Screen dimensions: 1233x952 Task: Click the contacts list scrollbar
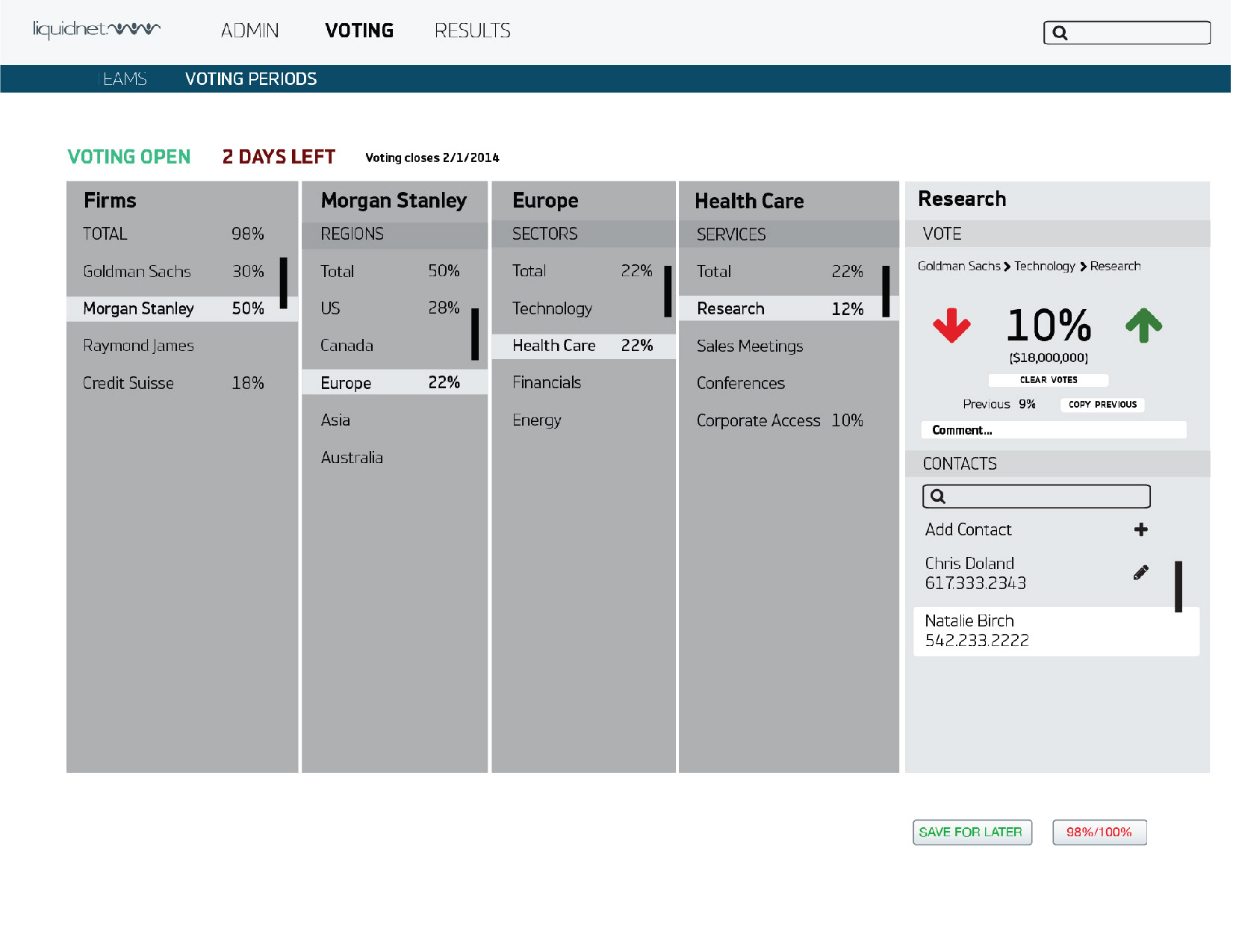coord(1180,588)
